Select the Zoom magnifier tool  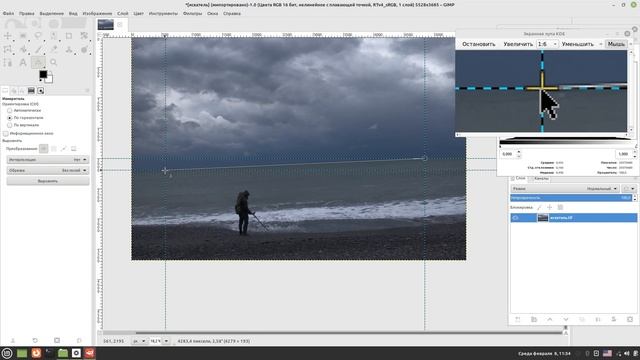[53, 62]
